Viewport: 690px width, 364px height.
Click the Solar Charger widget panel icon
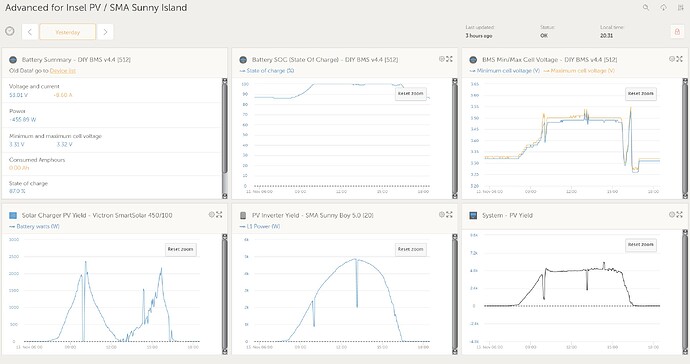13,215
